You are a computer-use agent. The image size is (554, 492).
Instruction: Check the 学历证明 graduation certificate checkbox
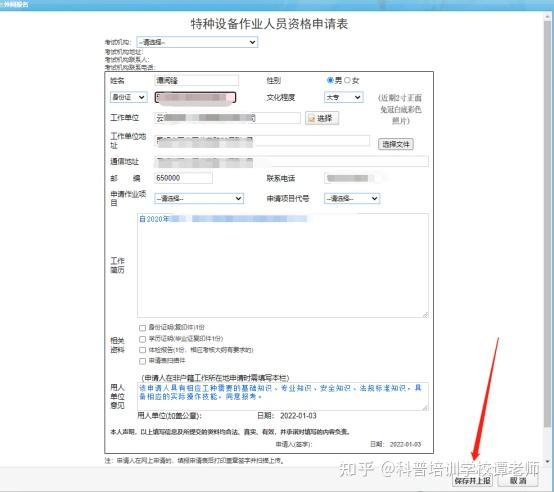[x=142, y=339]
